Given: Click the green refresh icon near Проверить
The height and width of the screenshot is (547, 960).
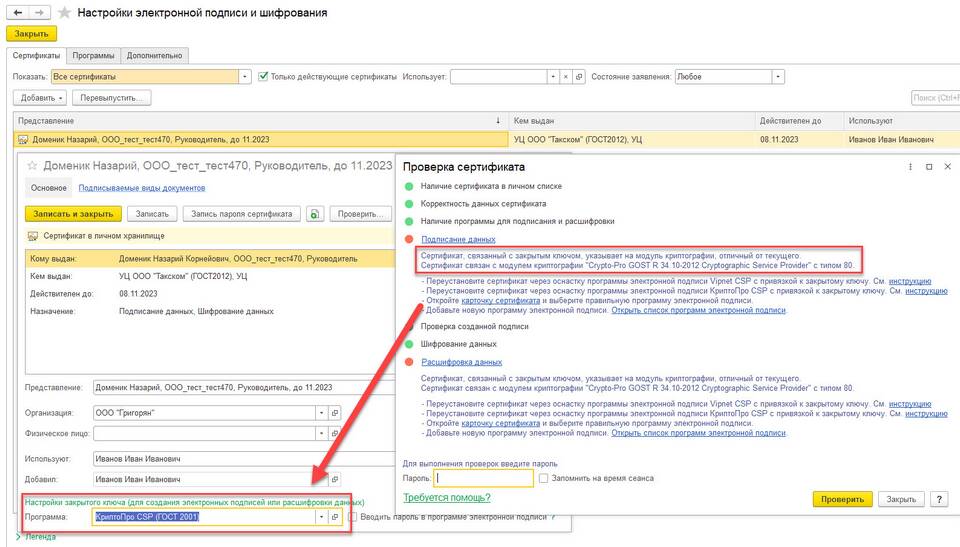Looking at the screenshot, I should click(x=315, y=214).
